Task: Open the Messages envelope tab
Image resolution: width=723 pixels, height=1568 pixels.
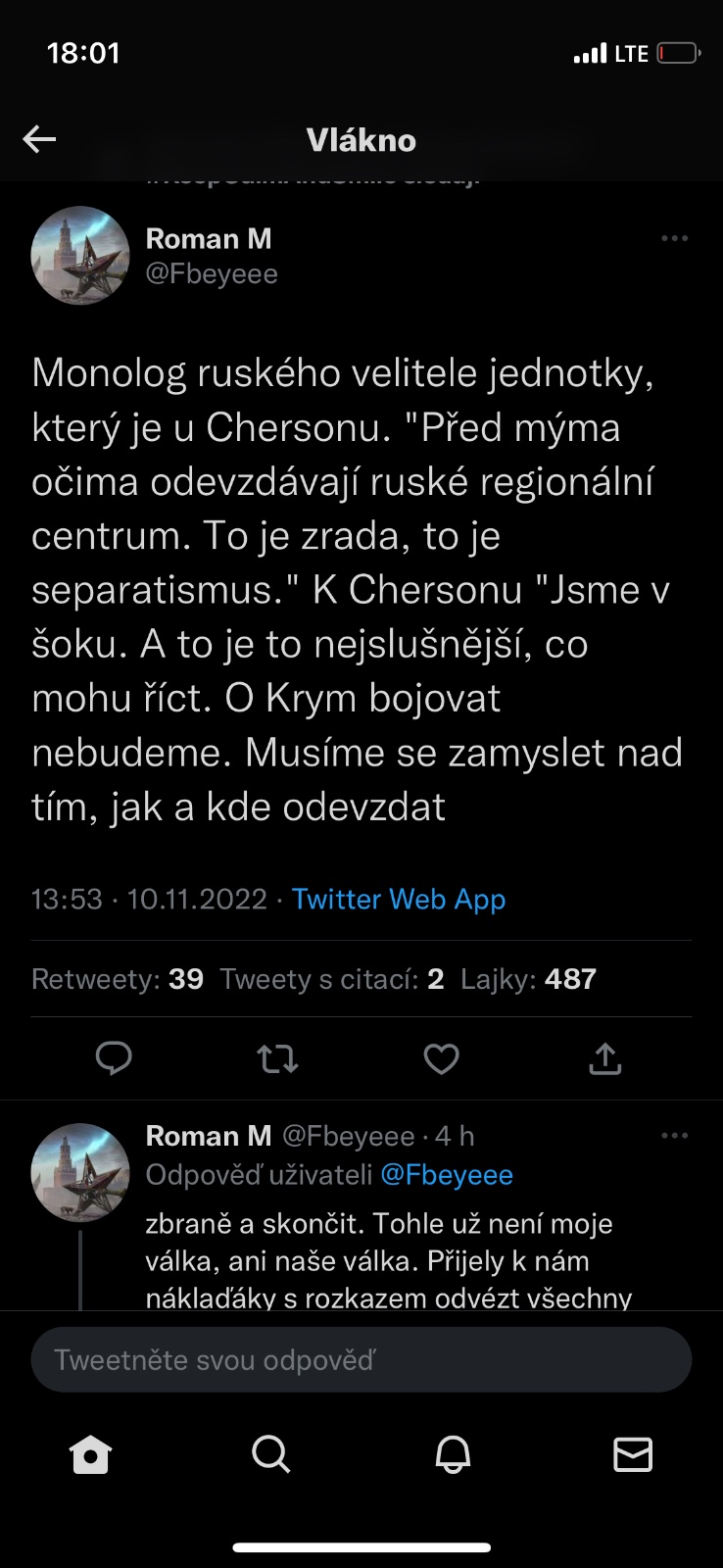Action: click(x=633, y=1454)
